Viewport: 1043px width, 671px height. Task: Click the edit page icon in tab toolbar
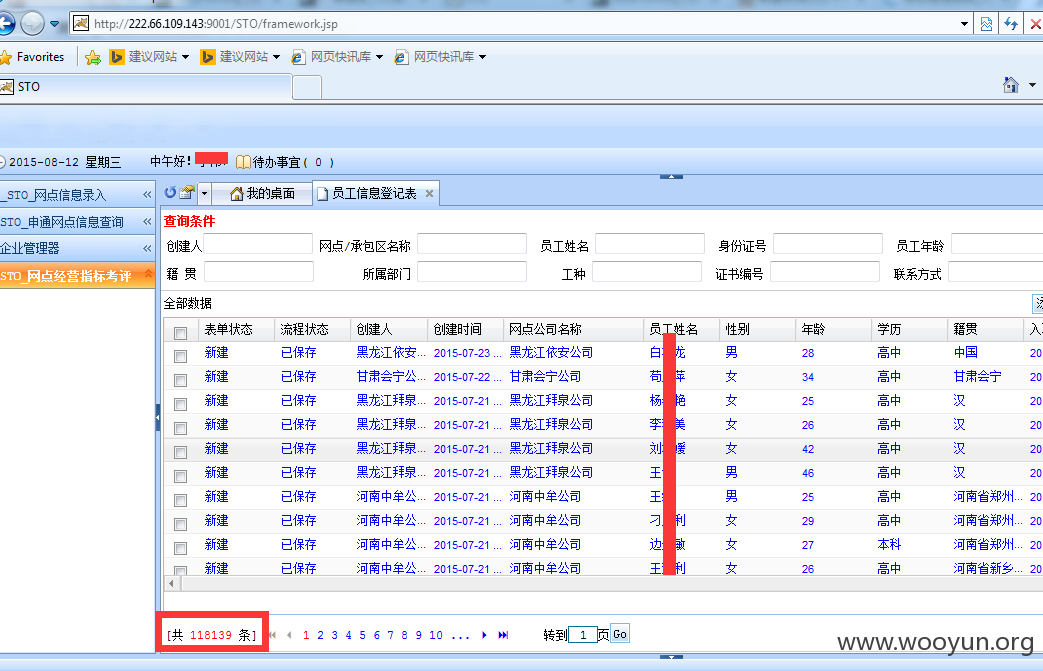click(188, 193)
